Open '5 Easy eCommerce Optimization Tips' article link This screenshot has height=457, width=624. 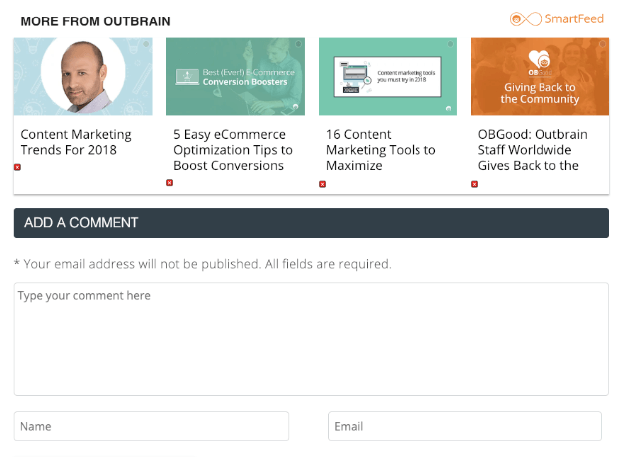pyautogui.click(x=233, y=150)
